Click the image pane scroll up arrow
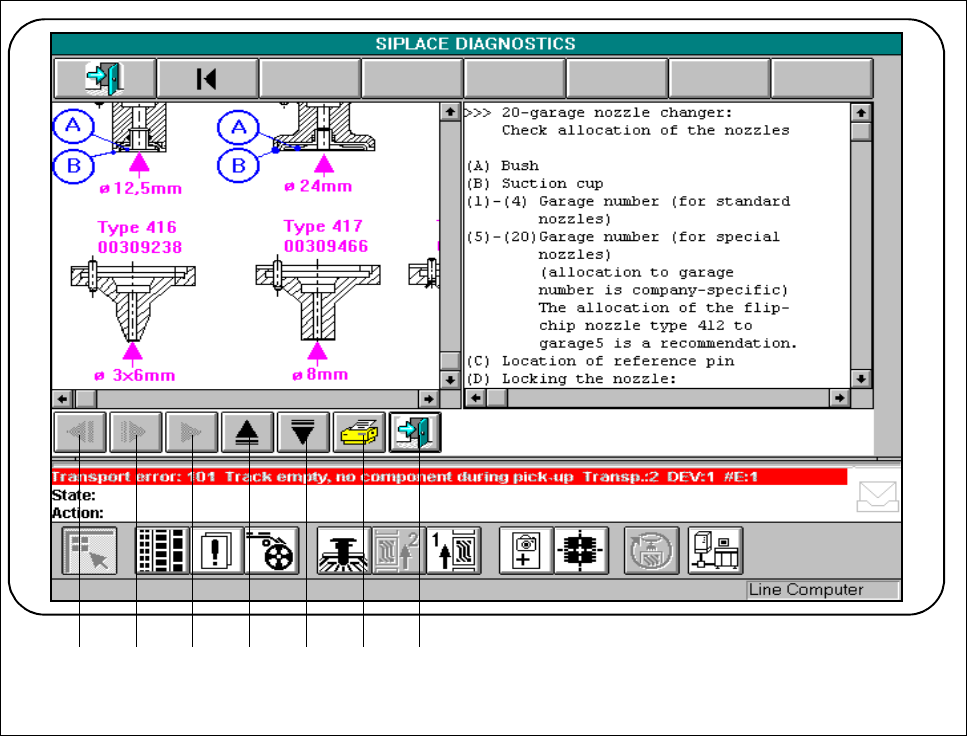Image resolution: width=967 pixels, height=736 pixels. click(x=450, y=112)
